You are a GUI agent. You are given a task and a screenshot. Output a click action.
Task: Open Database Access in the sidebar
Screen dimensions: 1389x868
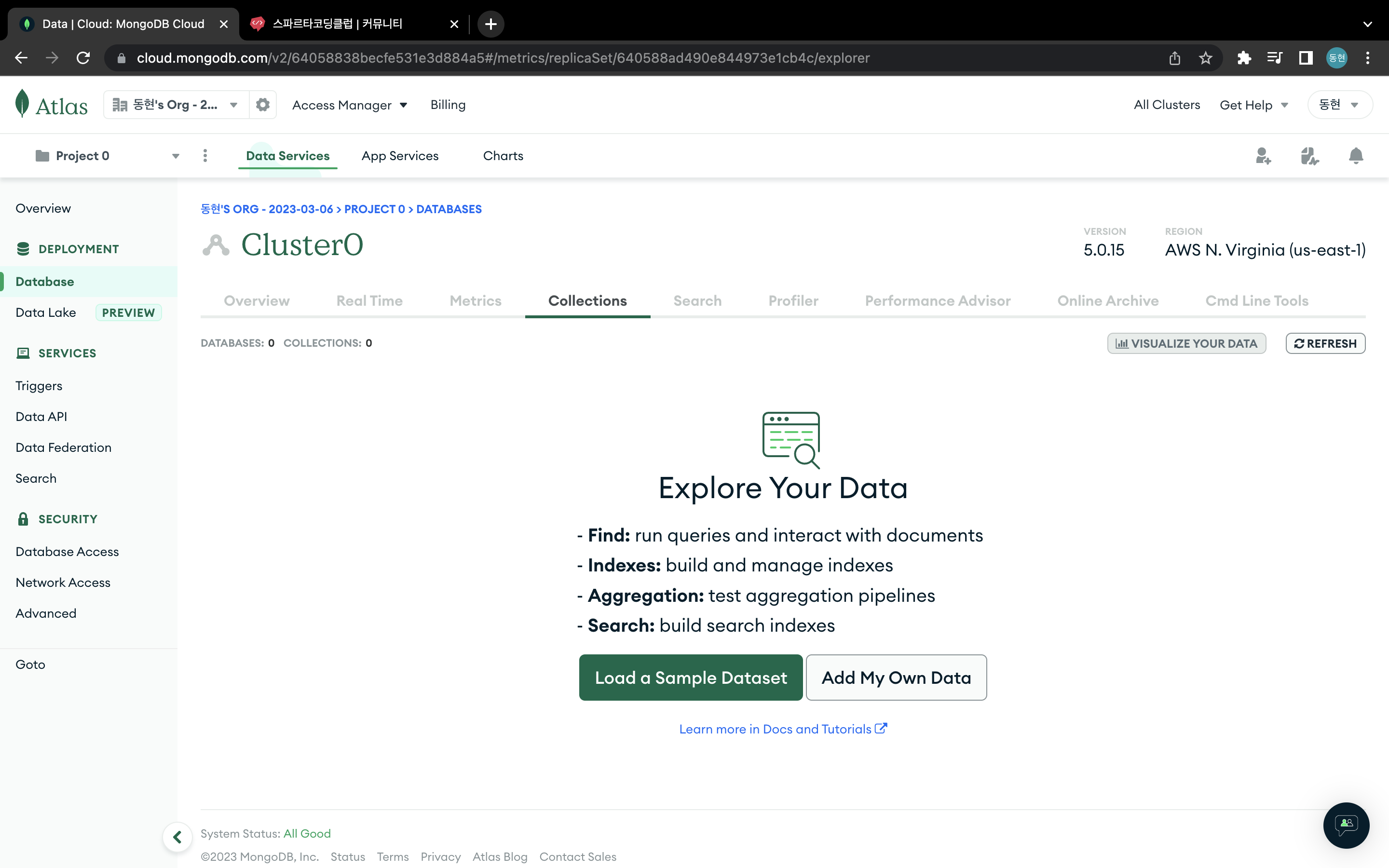pyautogui.click(x=67, y=552)
